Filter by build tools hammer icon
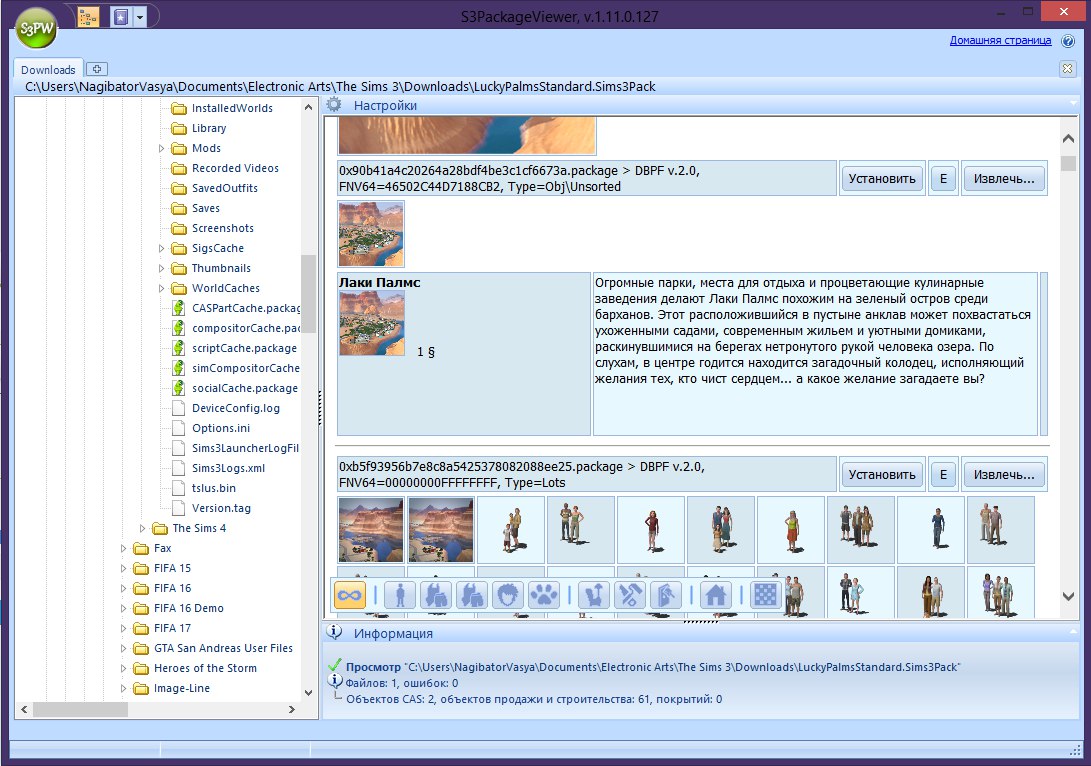This screenshot has width=1091, height=766. point(630,596)
